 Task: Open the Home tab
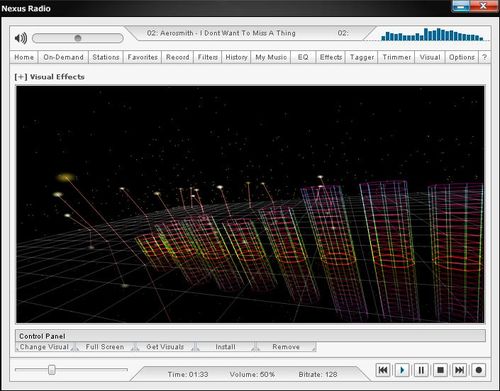coord(24,57)
